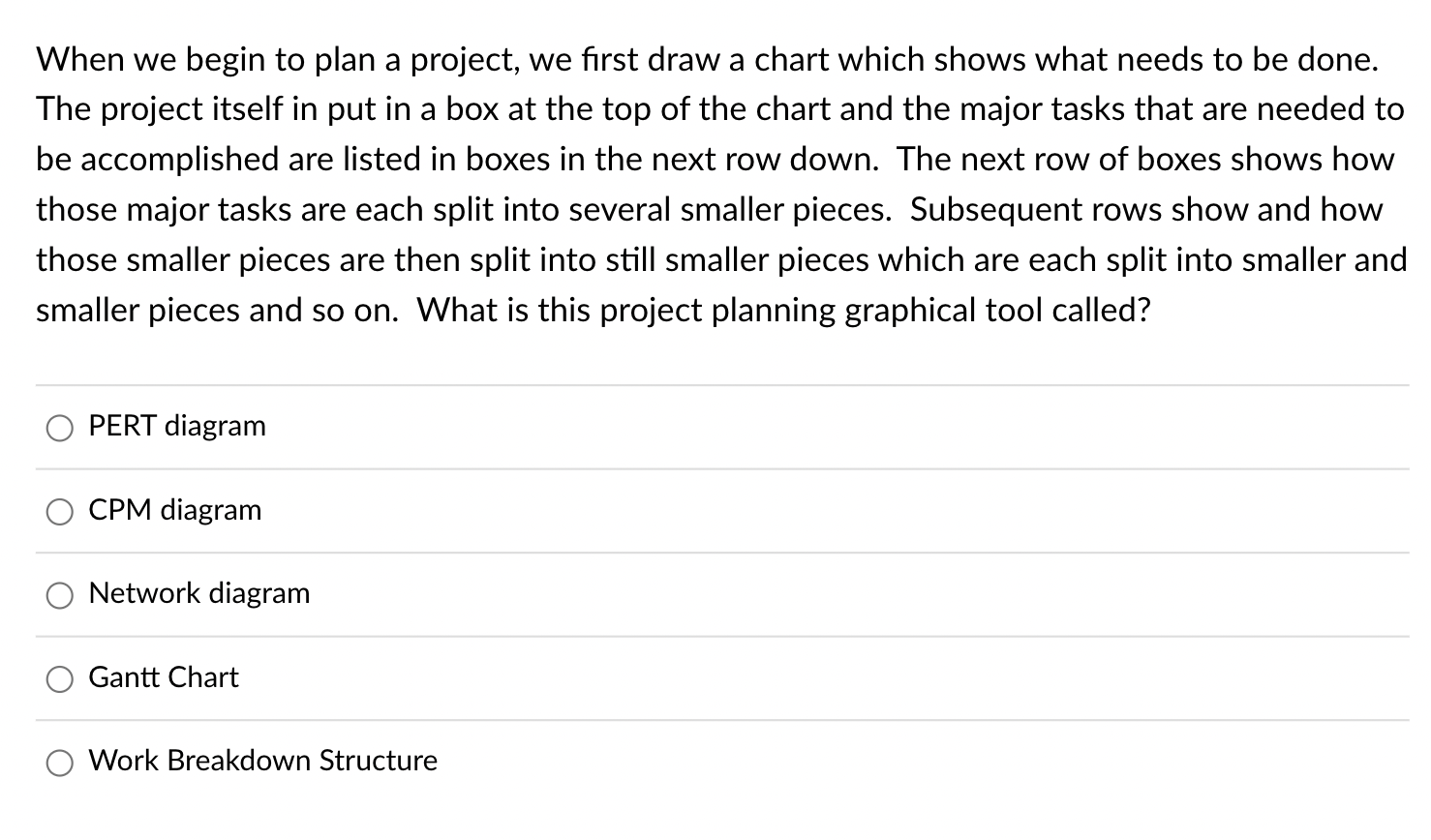
Task: Select the PERT diagram radio button
Action: coord(60,427)
